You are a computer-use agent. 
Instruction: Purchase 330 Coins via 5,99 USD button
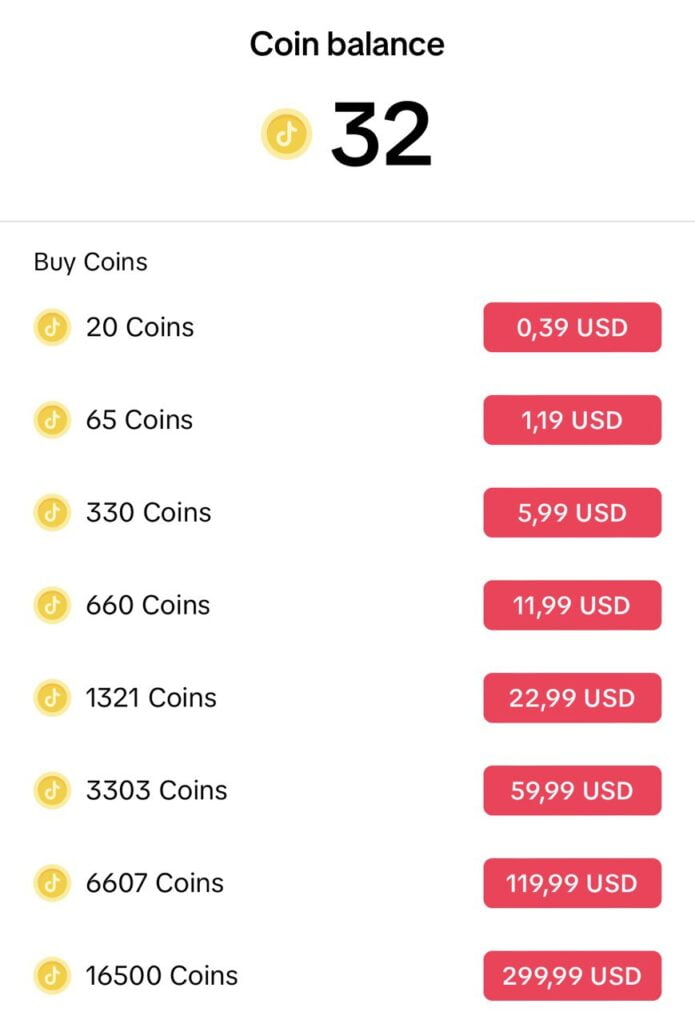tap(572, 513)
